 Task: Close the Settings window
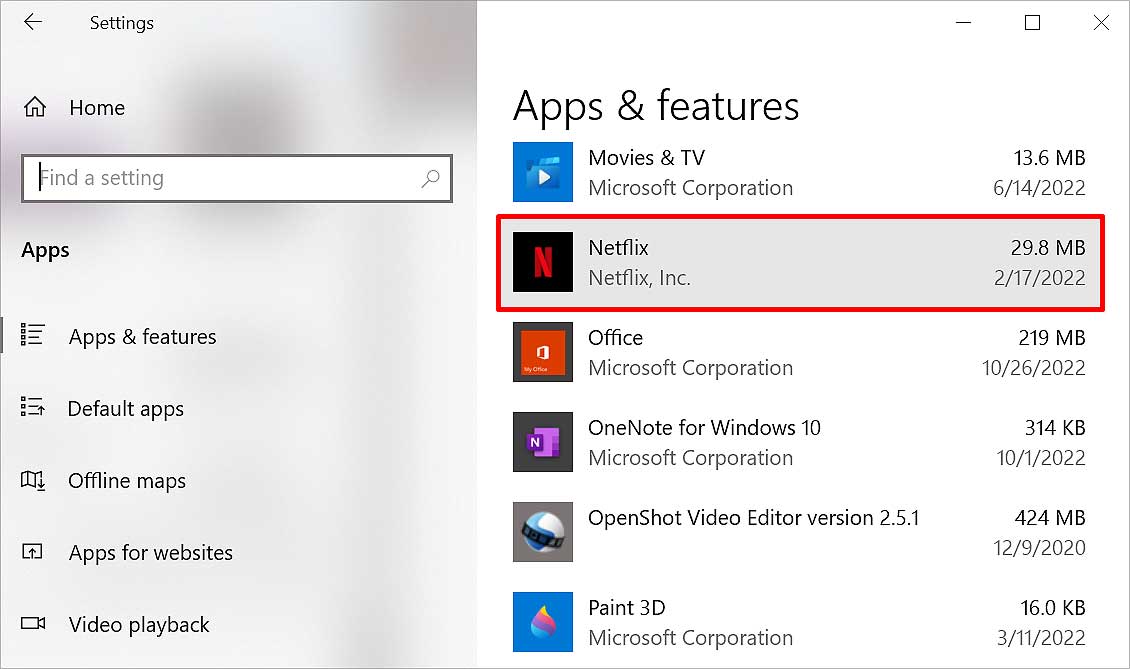click(x=1101, y=22)
